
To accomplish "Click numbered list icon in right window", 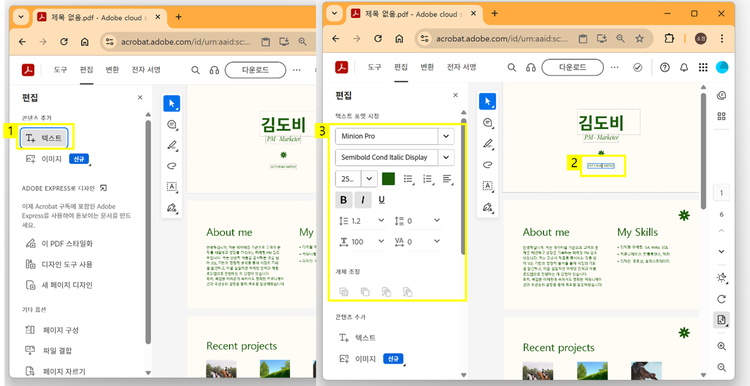I will click(428, 179).
